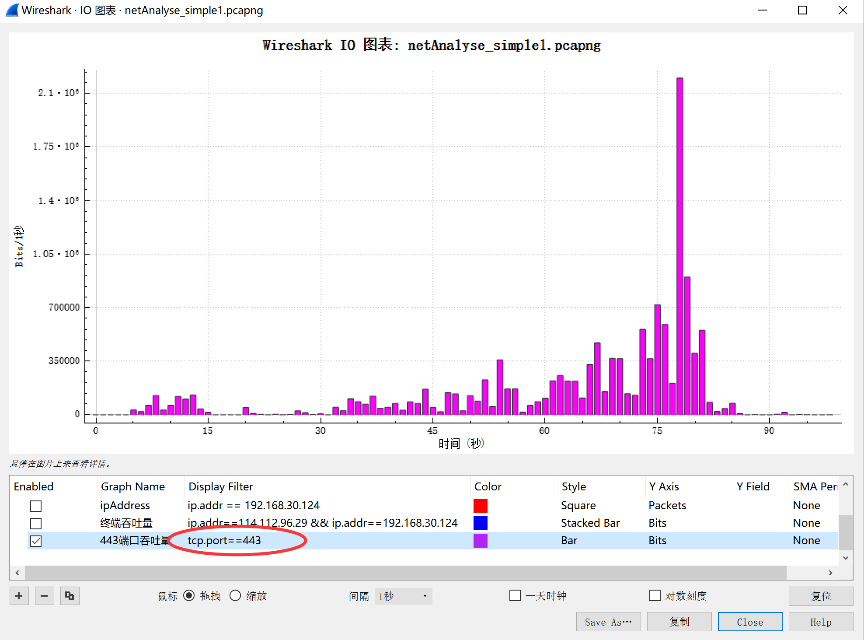Image resolution: width=864 pixels, height=640 pixels.
Task: Click the Bar style cell of 443 row
Action: click(569, 540)
